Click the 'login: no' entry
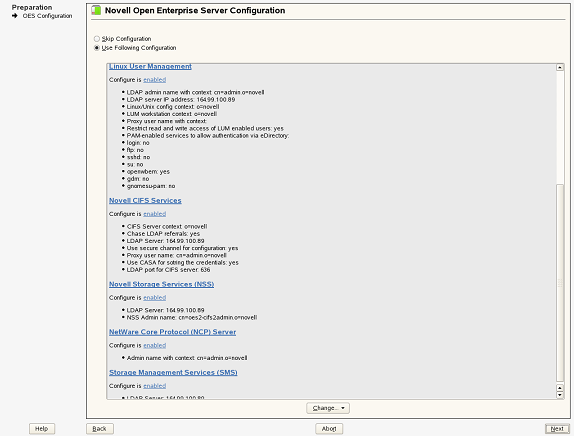 tap(138, 143)
